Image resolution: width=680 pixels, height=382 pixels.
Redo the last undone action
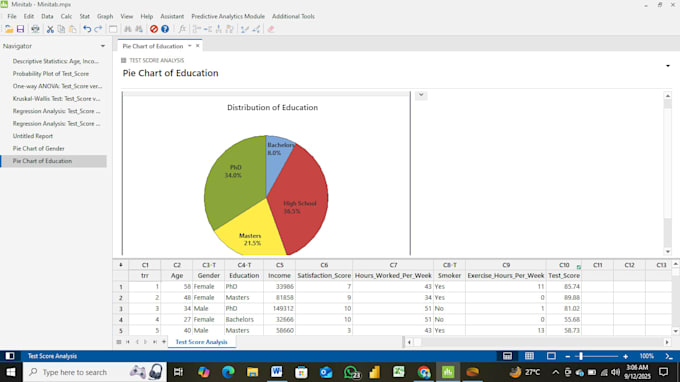pyautogui.click(x=98, y=29)
